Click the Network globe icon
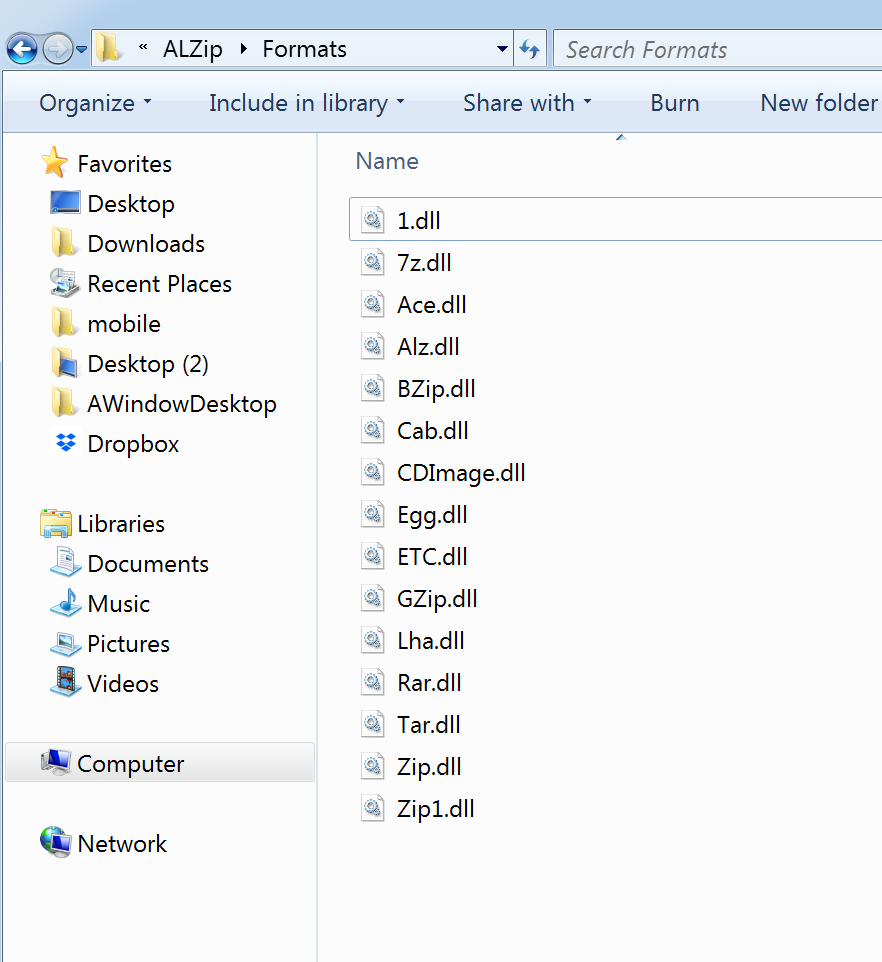 click(x=56, y=842)
